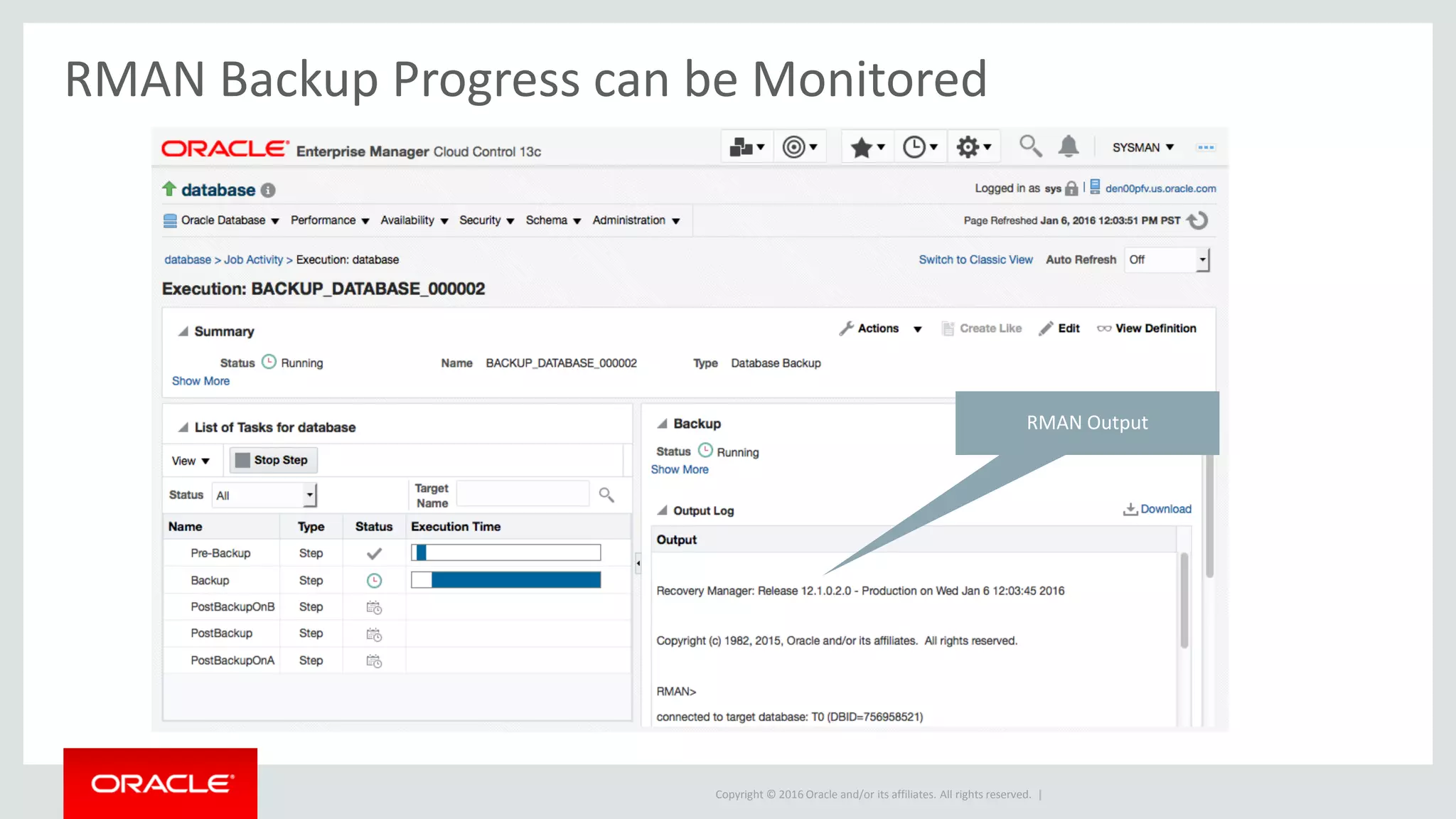The height and width of the screenshot is (819, 1456).
Task: Collapse the Output Log section
Action: (662, 510)
